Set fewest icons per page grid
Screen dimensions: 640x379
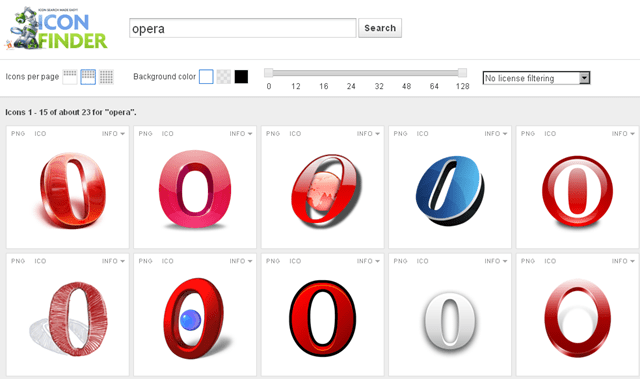tap(70, 77)
